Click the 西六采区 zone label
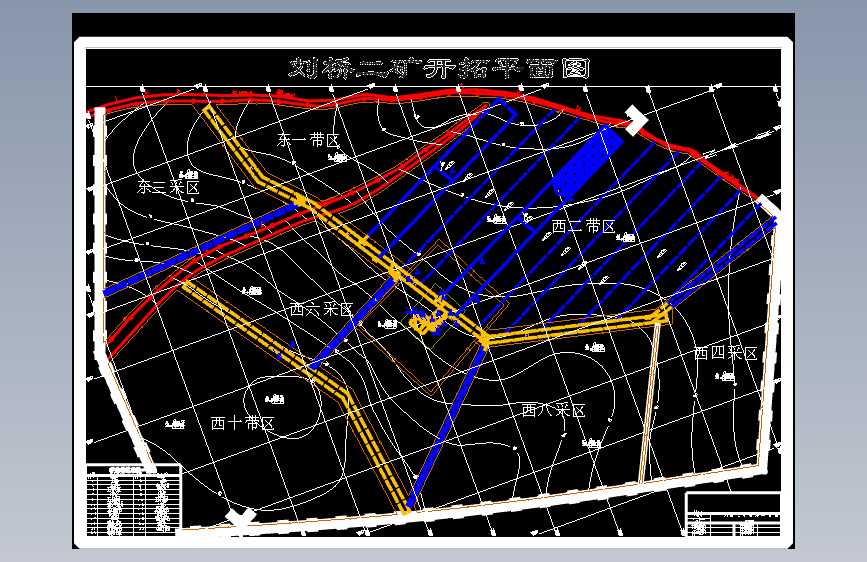 [321, 309]
